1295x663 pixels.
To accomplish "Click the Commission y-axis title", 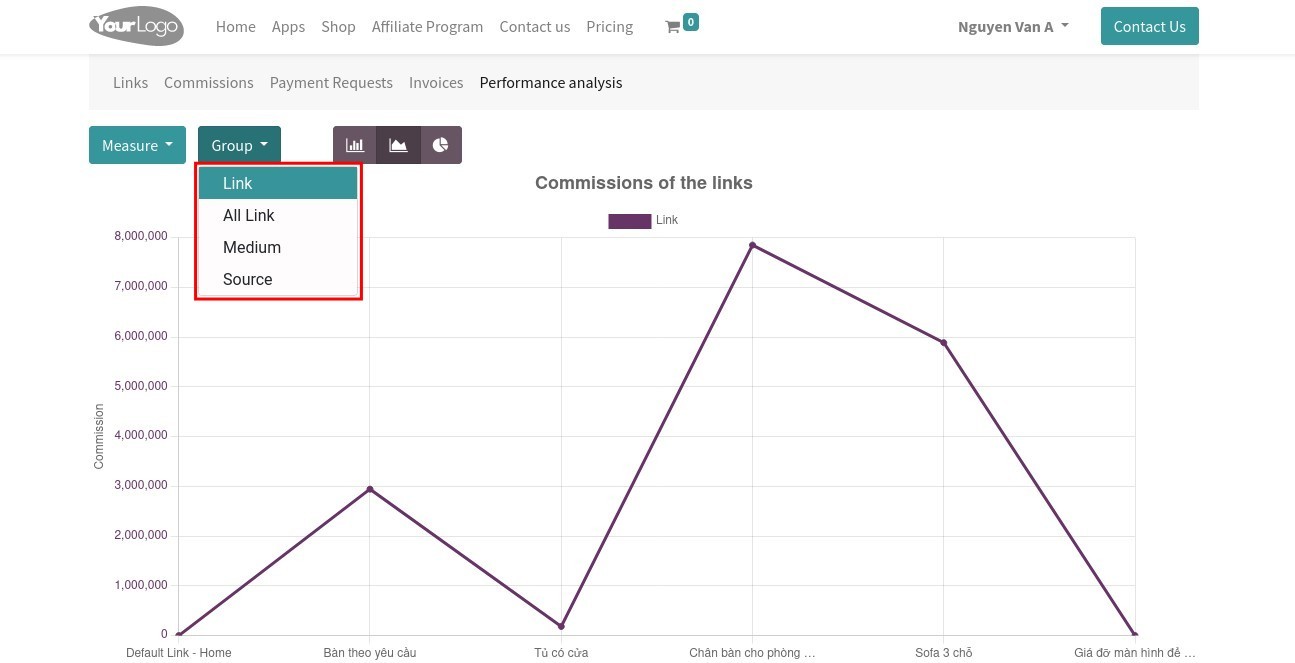I will pos(99,436).
